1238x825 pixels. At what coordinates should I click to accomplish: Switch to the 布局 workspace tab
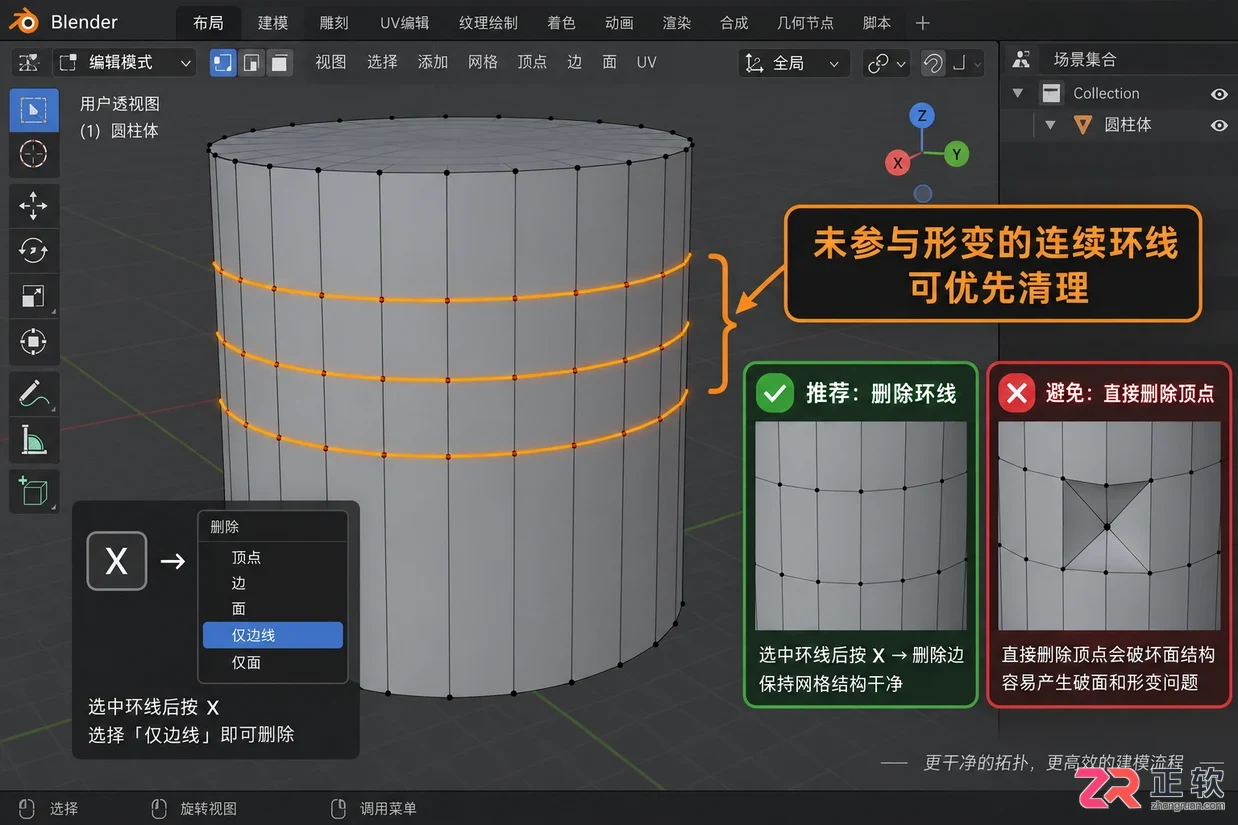pos(208,22)
